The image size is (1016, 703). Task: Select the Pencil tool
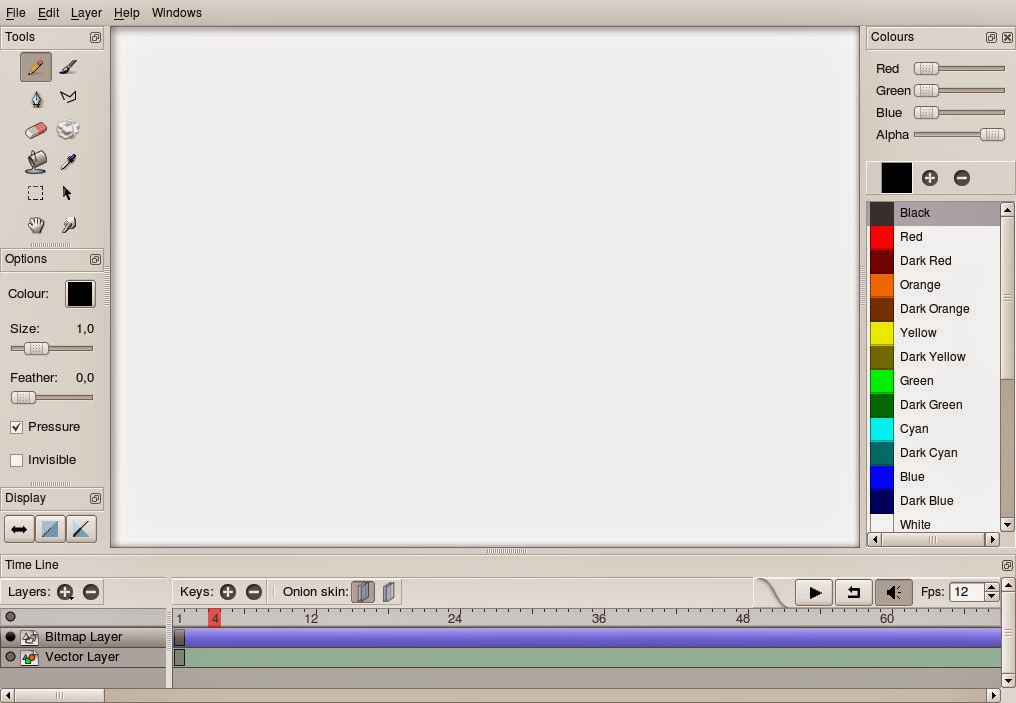(x=36, y=67)
